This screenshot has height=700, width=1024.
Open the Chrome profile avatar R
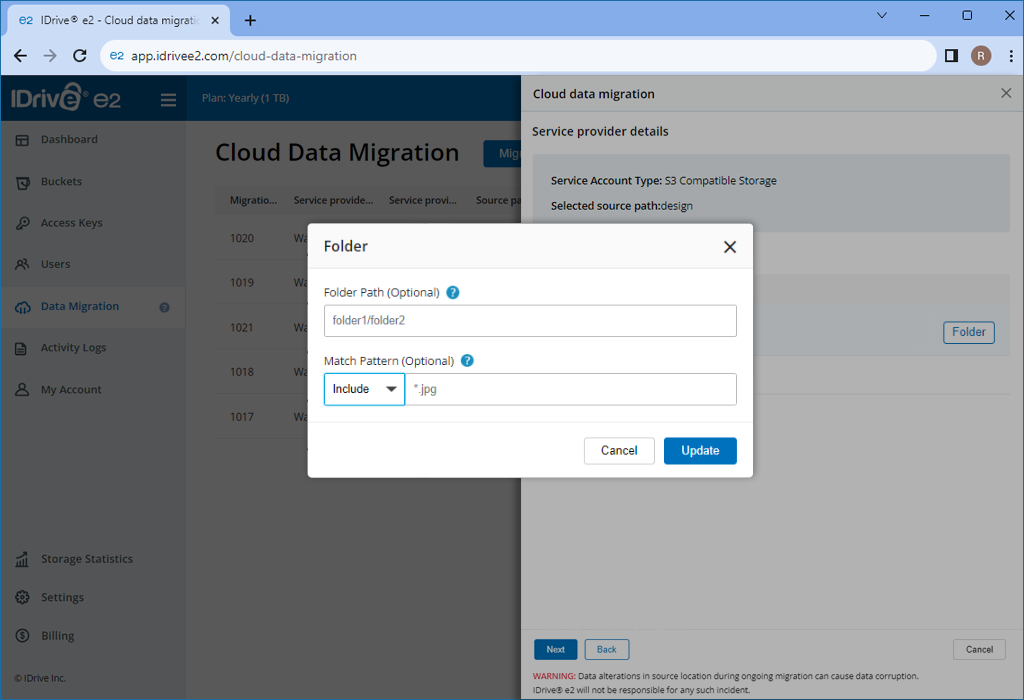[980, 56]
